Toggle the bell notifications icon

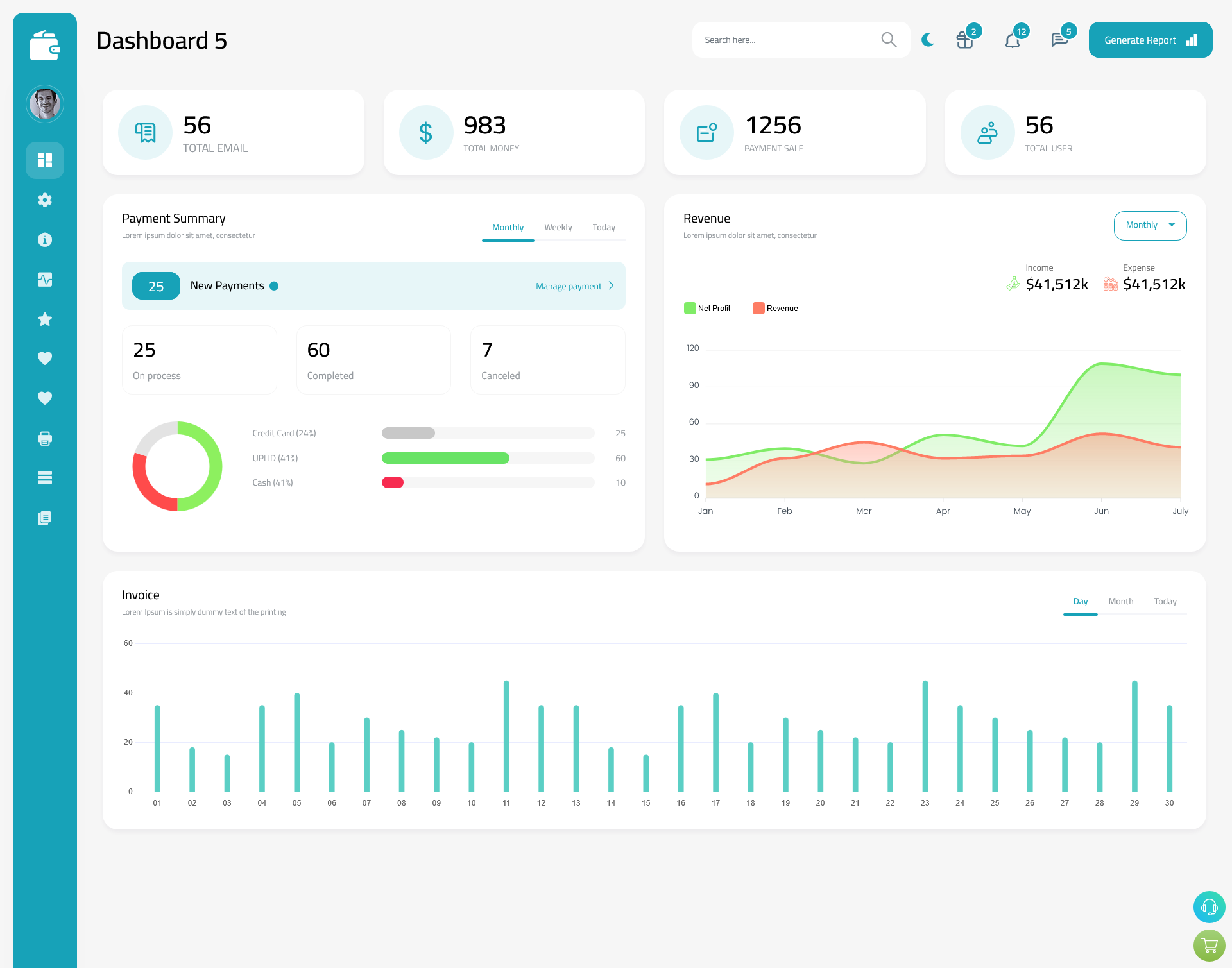click(1012, 39)
